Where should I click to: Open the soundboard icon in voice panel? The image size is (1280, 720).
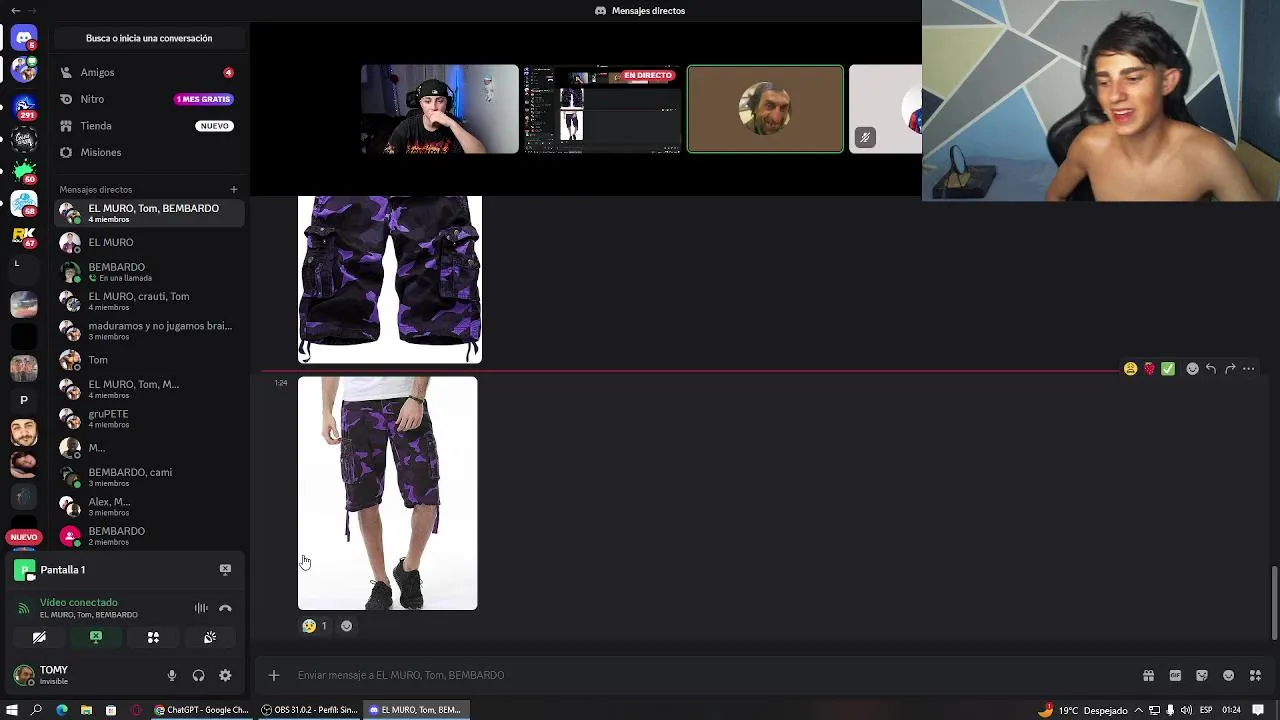(x=210, y=637)
